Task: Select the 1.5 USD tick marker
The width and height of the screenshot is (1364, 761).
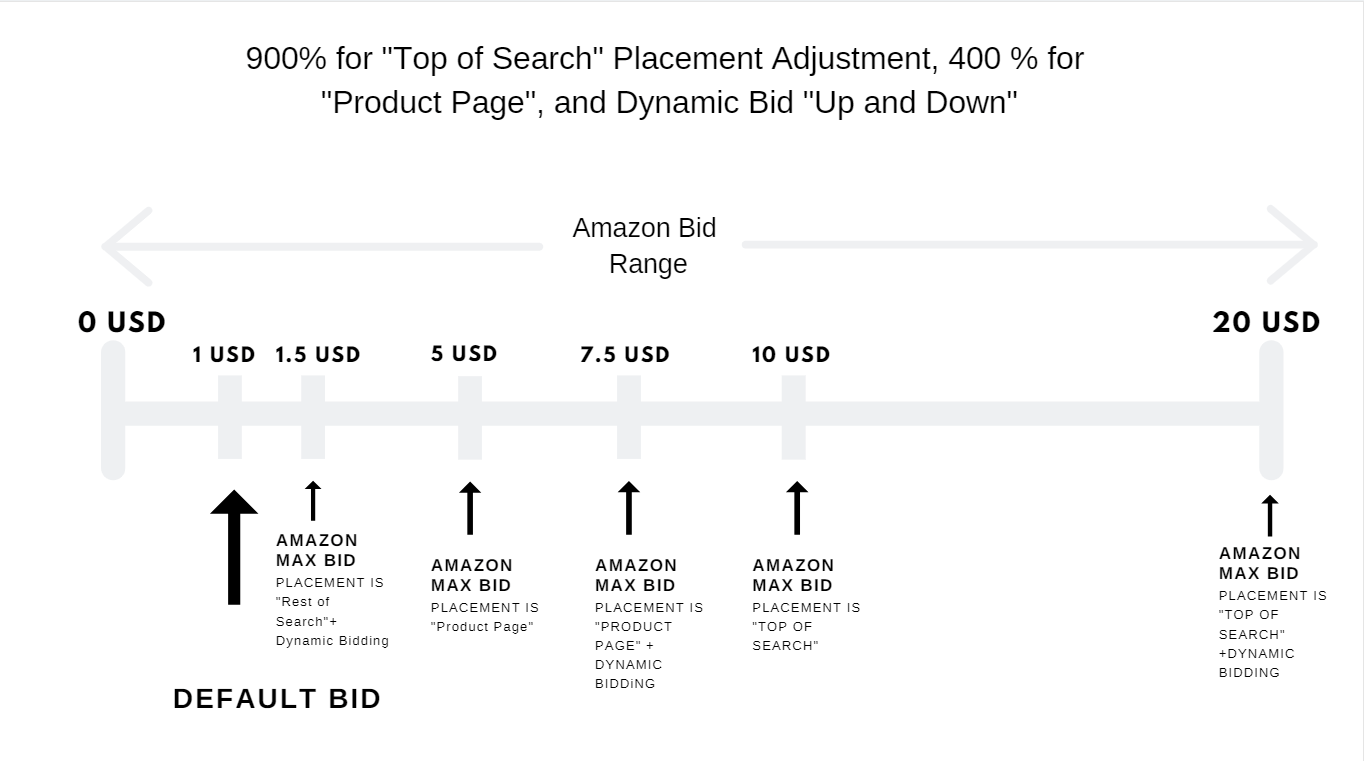Action: (x=313, y=417)
